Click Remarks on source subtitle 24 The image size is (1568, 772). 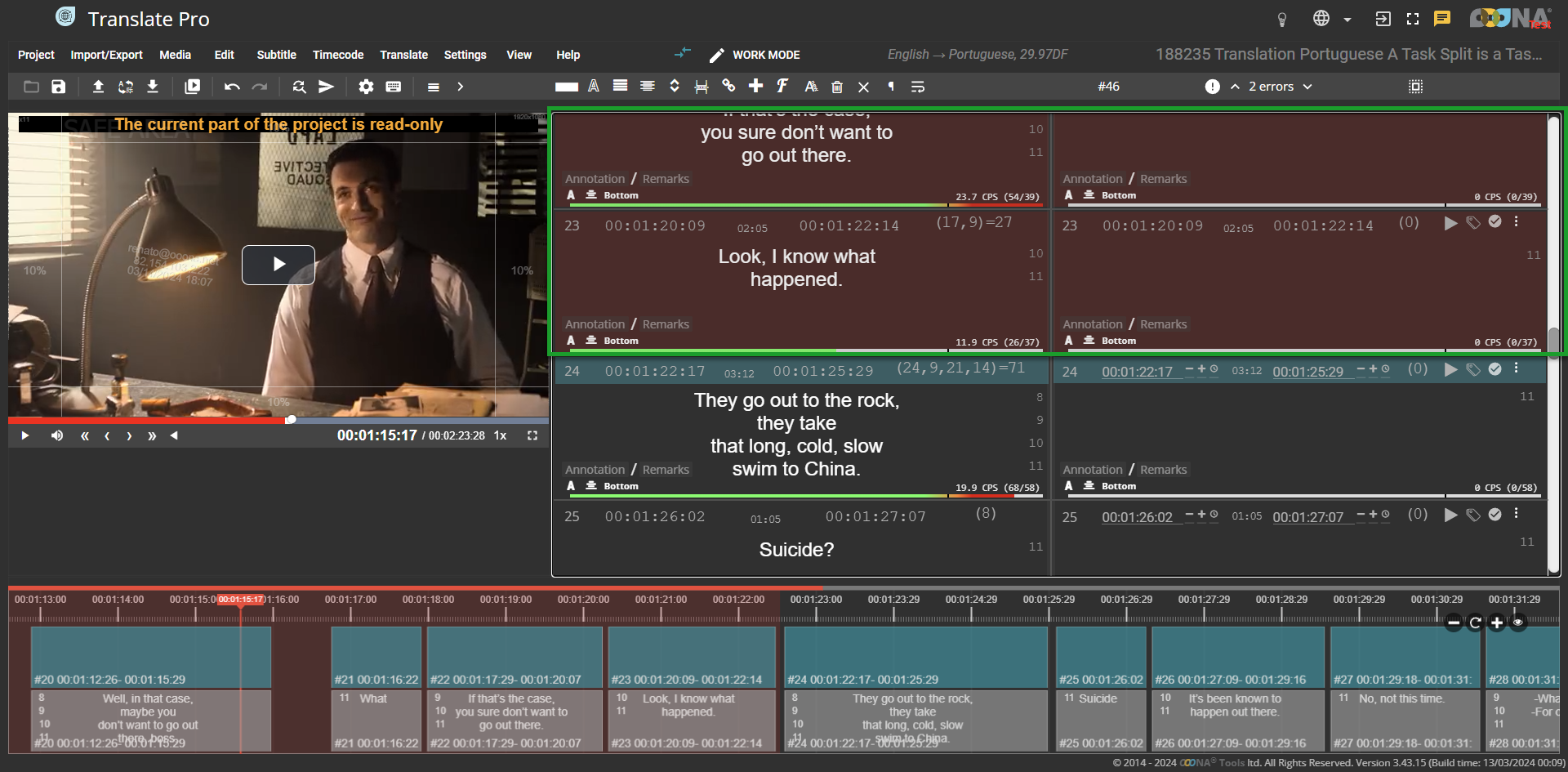666,470
